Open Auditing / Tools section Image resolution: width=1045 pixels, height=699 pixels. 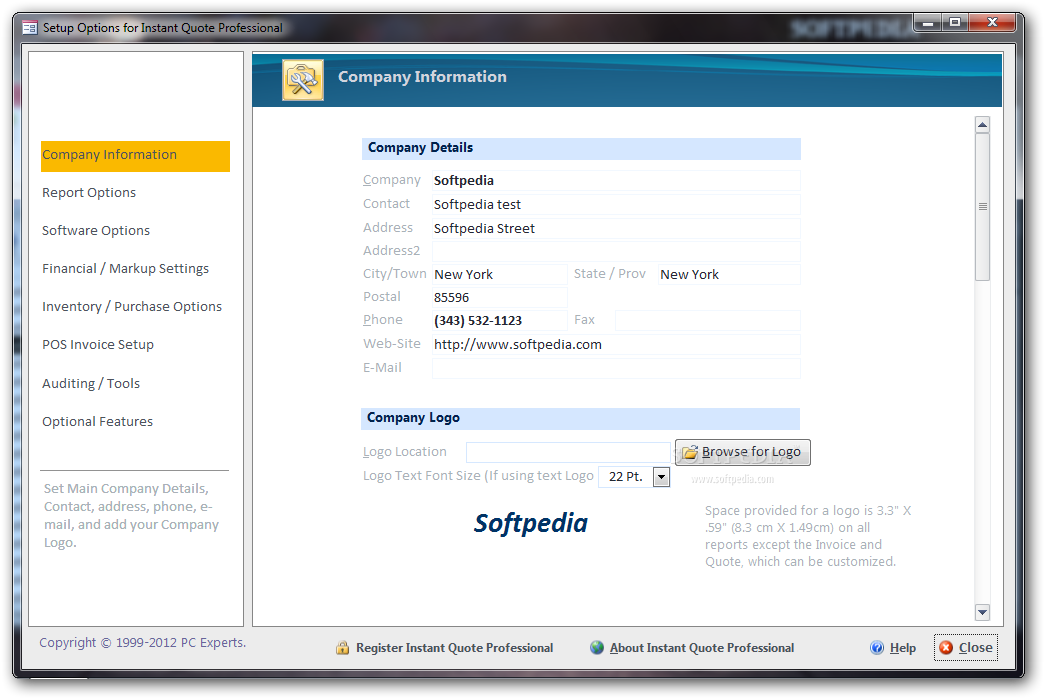click(x=91, y=383)
